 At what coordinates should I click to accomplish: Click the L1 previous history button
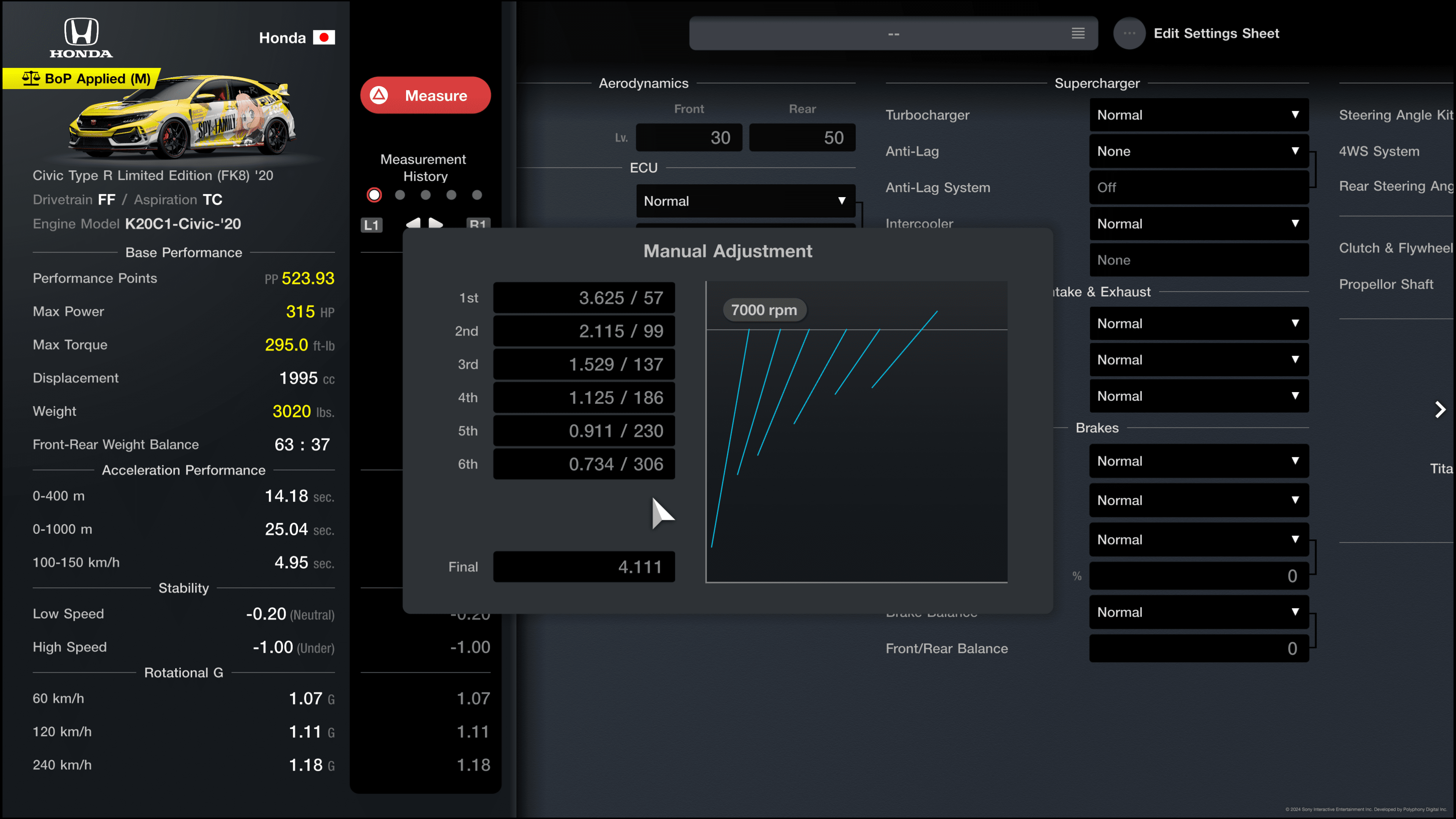point(371,225)
